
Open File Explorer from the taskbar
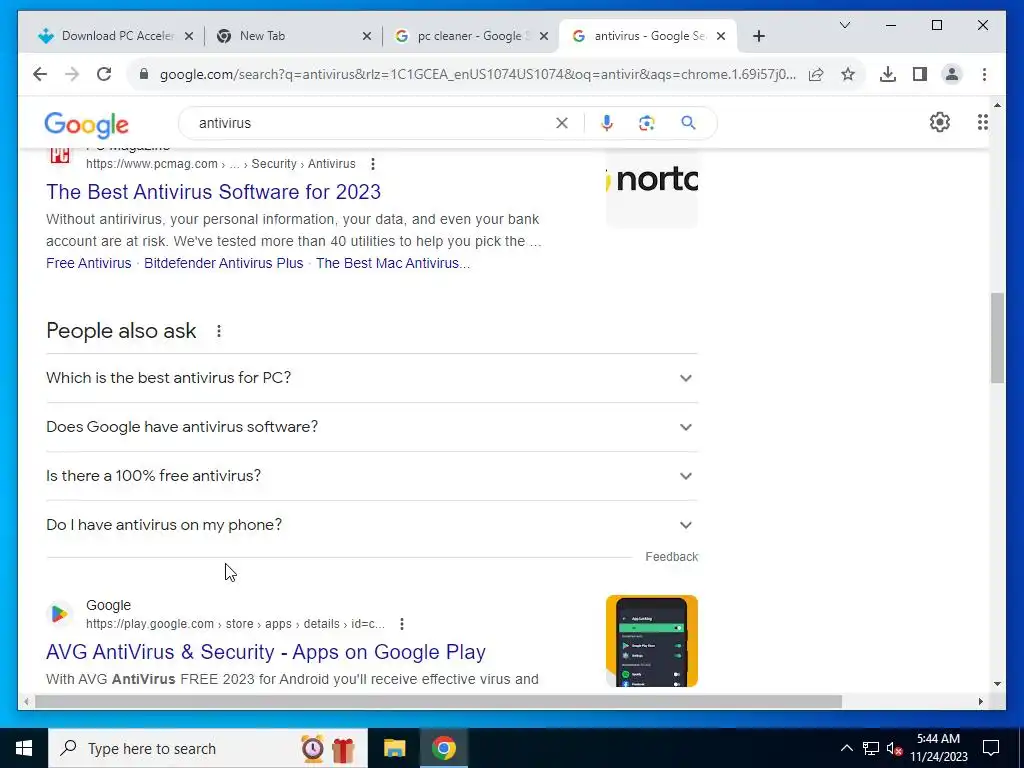(394, 748)
